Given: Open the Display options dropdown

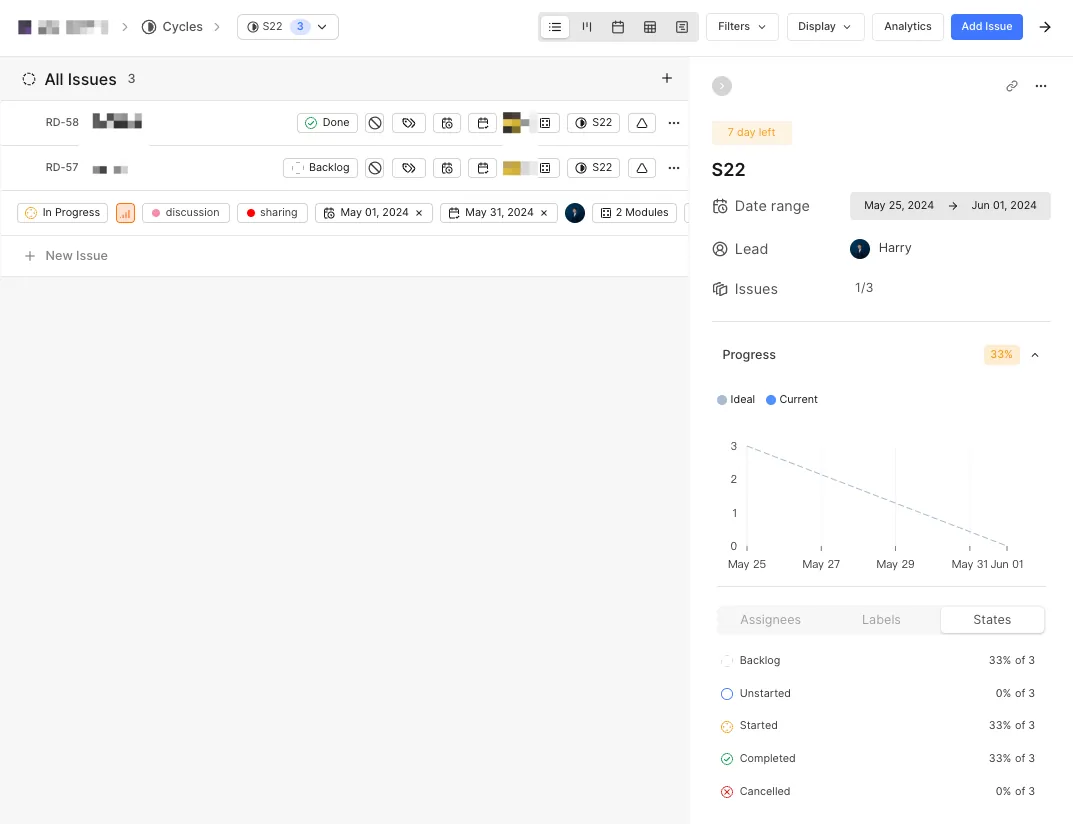Looking at the screenshot, I should coord(825,27).
